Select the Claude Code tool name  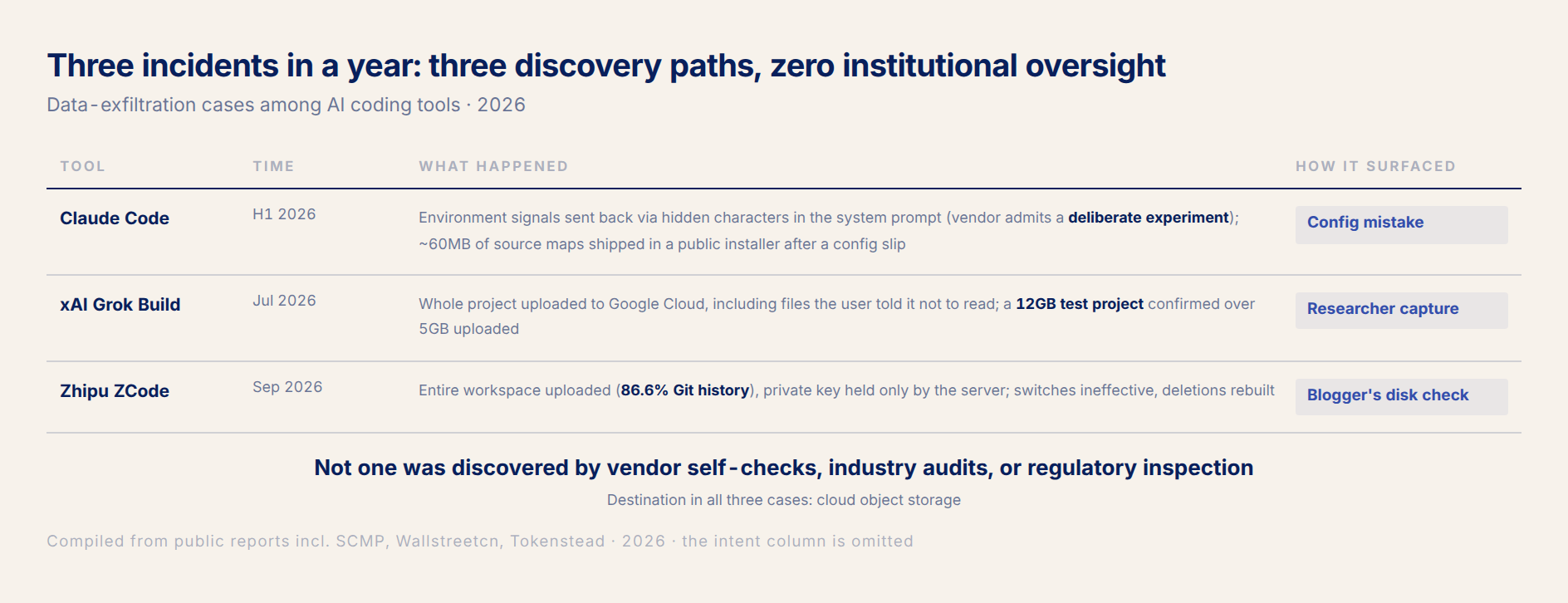(x=115, y=218)
